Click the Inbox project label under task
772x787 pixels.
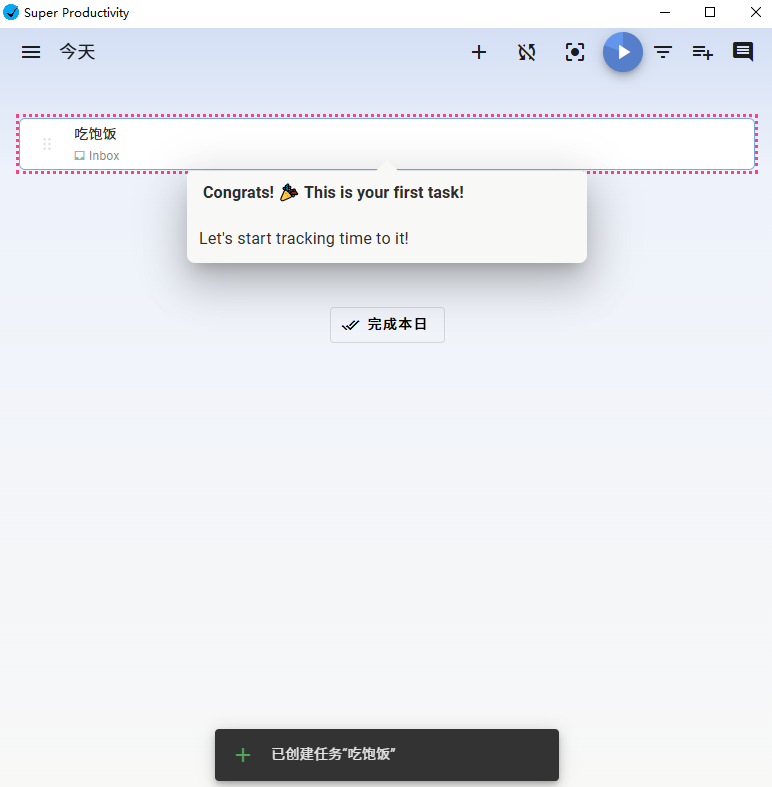[97, 156]
